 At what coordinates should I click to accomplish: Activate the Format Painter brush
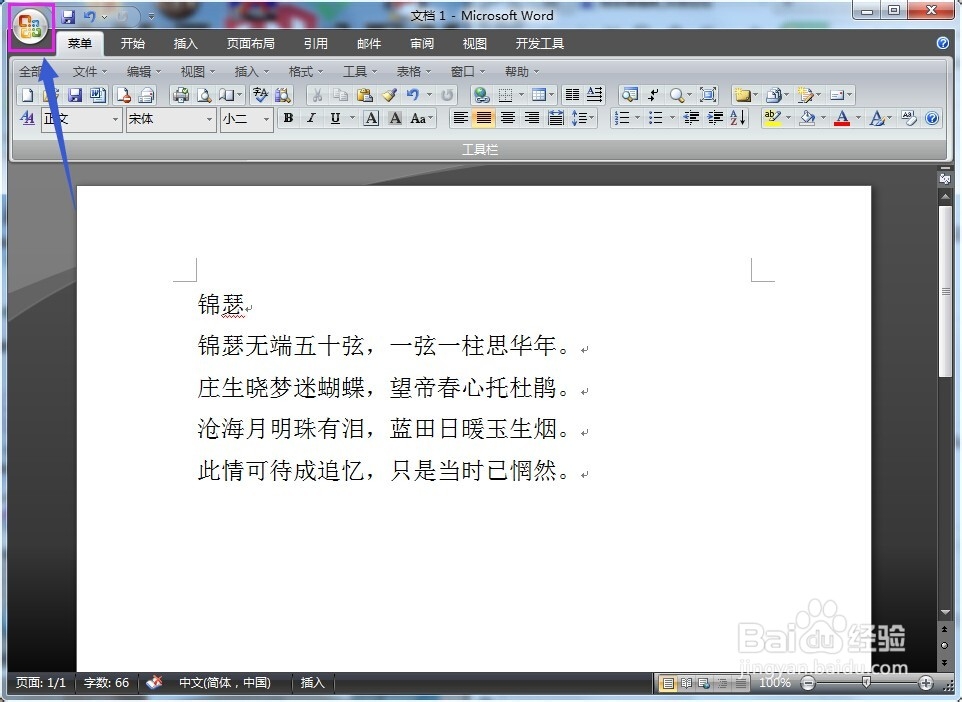coord(389,95)
